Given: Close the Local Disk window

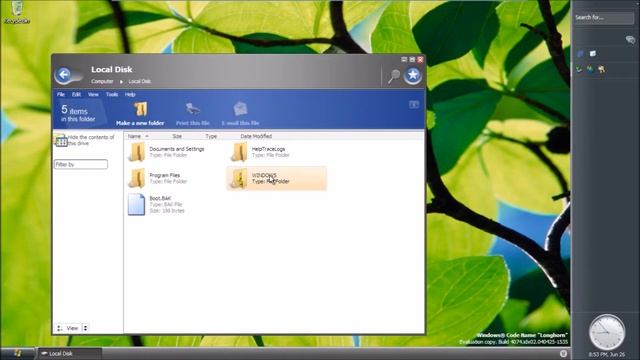Looking at the screenshot, I should tap(420, 60).
